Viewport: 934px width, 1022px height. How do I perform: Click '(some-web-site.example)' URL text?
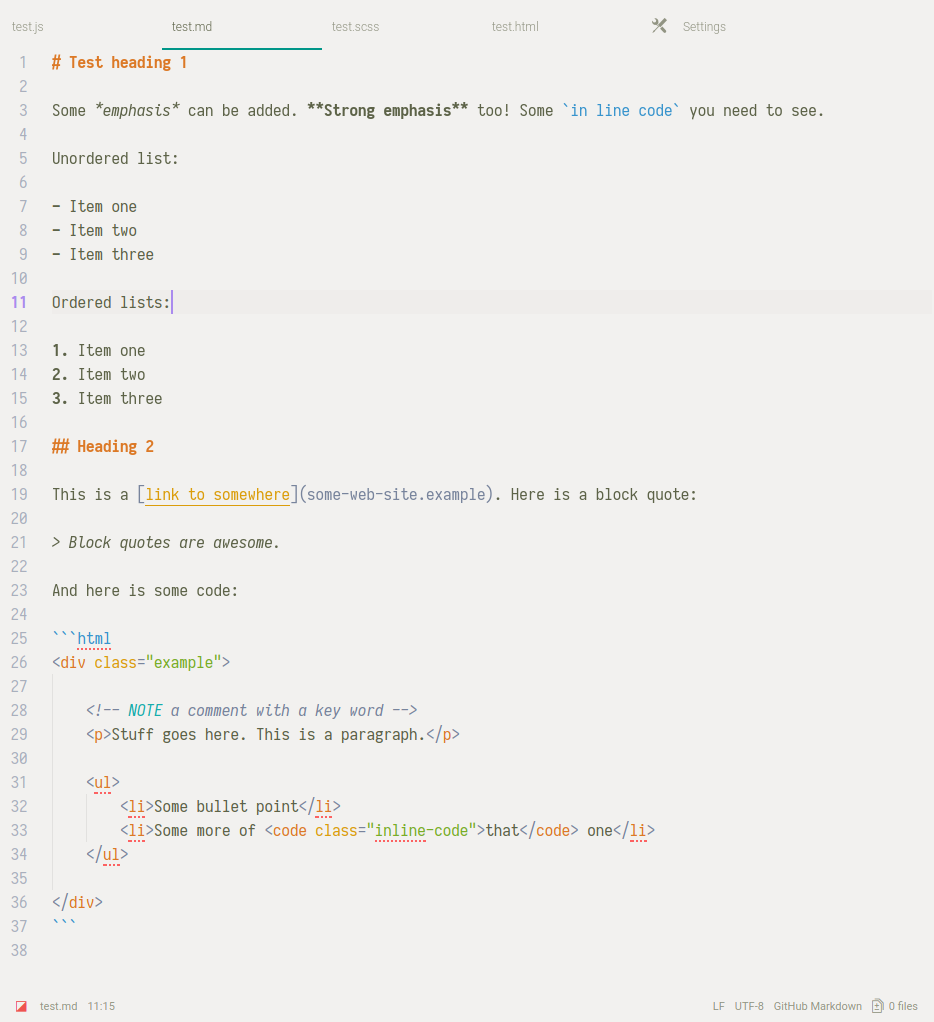tap(396, 495)
